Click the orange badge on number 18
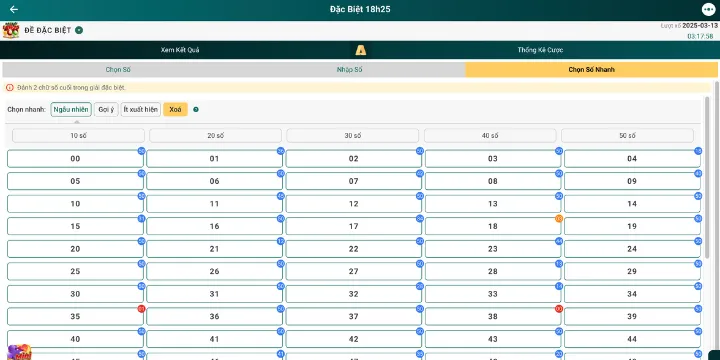The width and height of the screenshot is (720, 360). (x=559, y=219)
